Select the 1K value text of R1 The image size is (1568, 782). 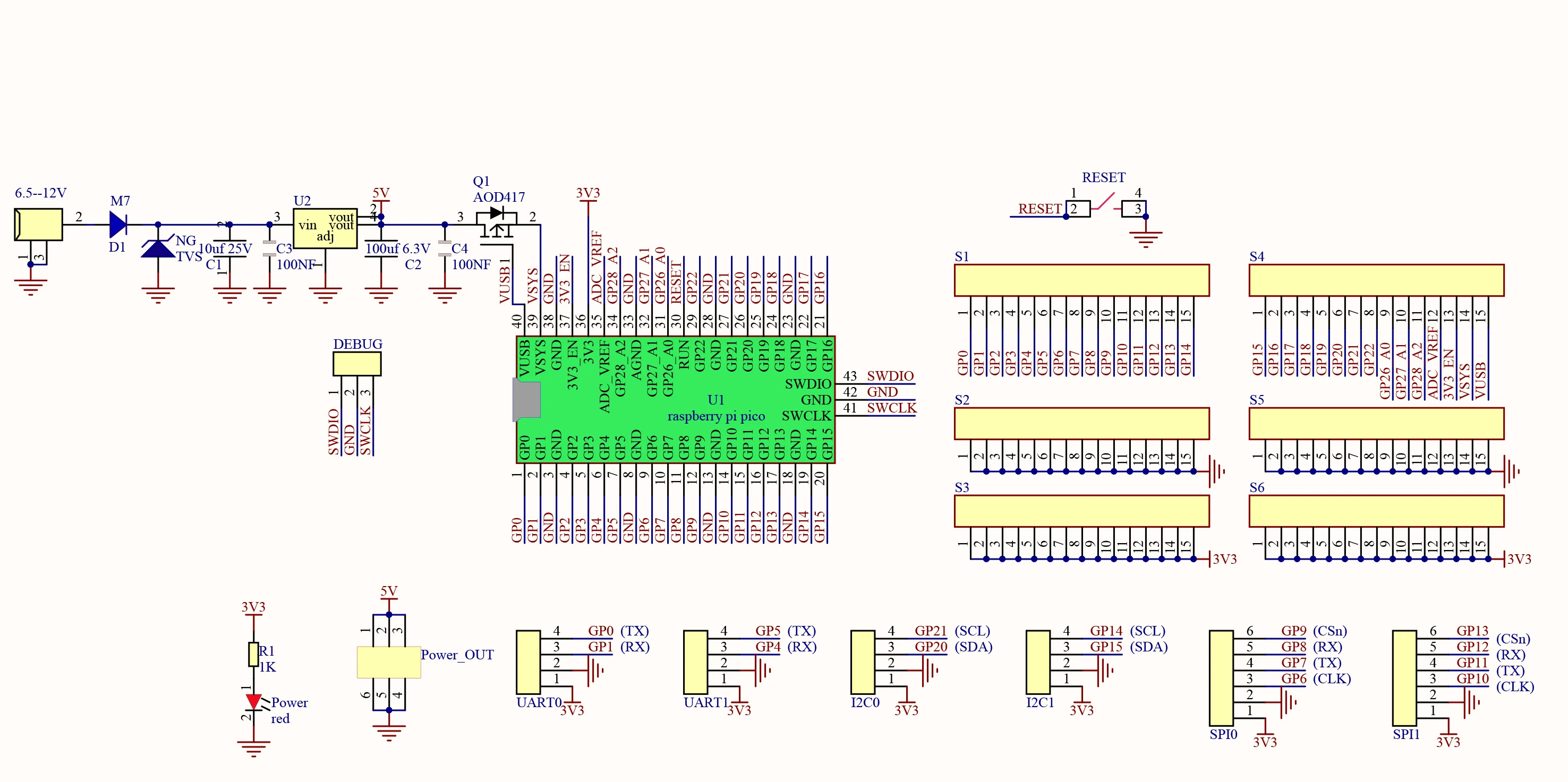[x=267, y=667]
